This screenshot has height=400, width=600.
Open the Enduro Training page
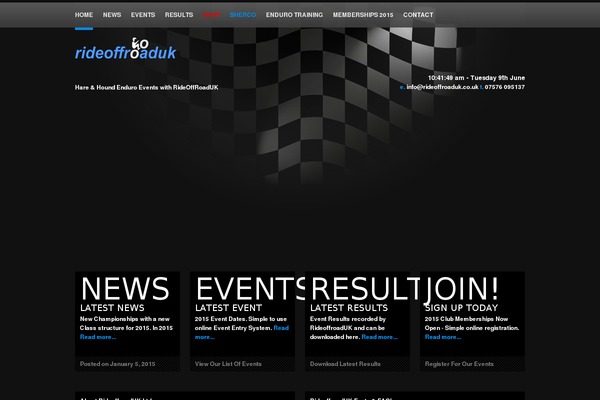294,15
